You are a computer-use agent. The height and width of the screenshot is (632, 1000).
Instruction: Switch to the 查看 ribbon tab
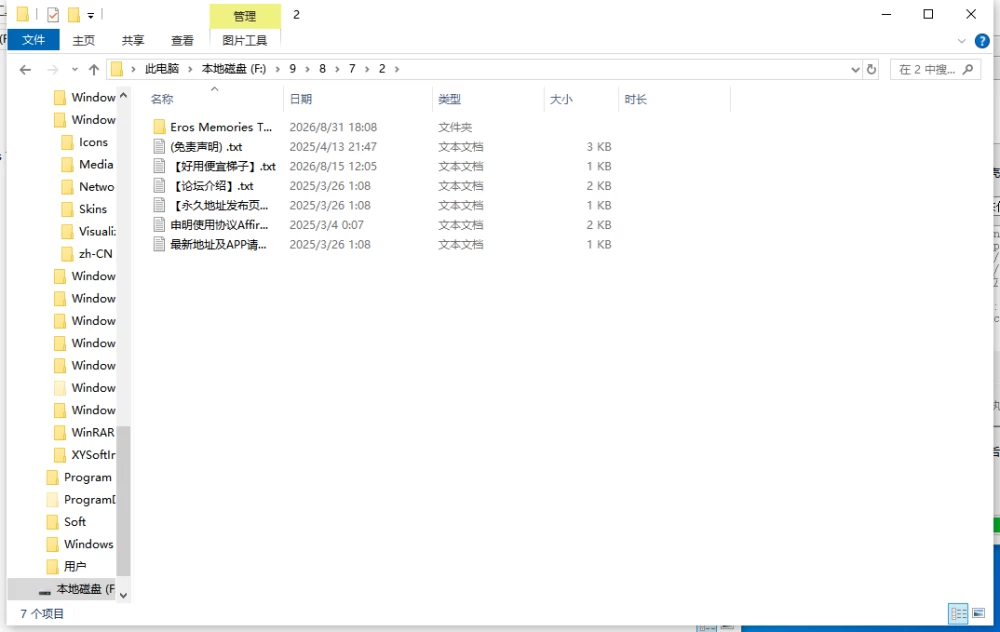[x=182, y=40]
